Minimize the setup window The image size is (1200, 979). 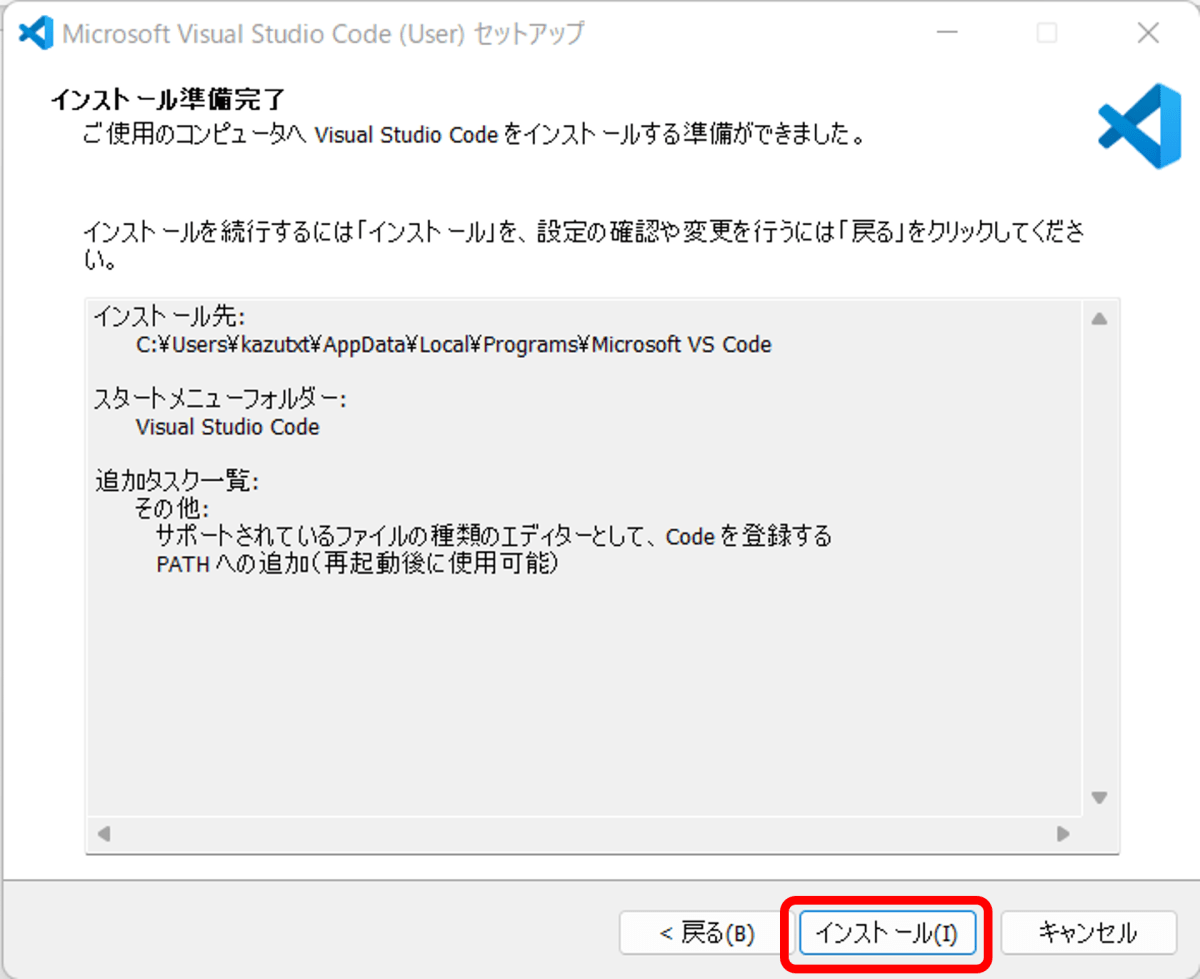[947, 34]
